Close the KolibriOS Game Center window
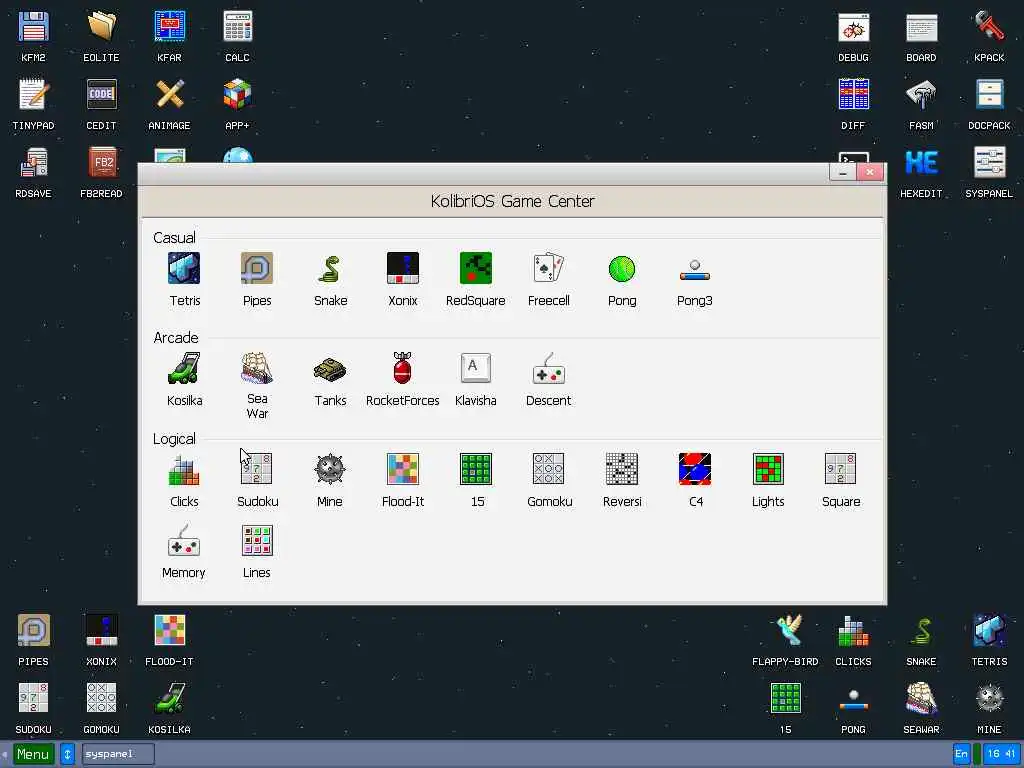The width and height of the screenshot is (1024, 768). pos(870,172)
